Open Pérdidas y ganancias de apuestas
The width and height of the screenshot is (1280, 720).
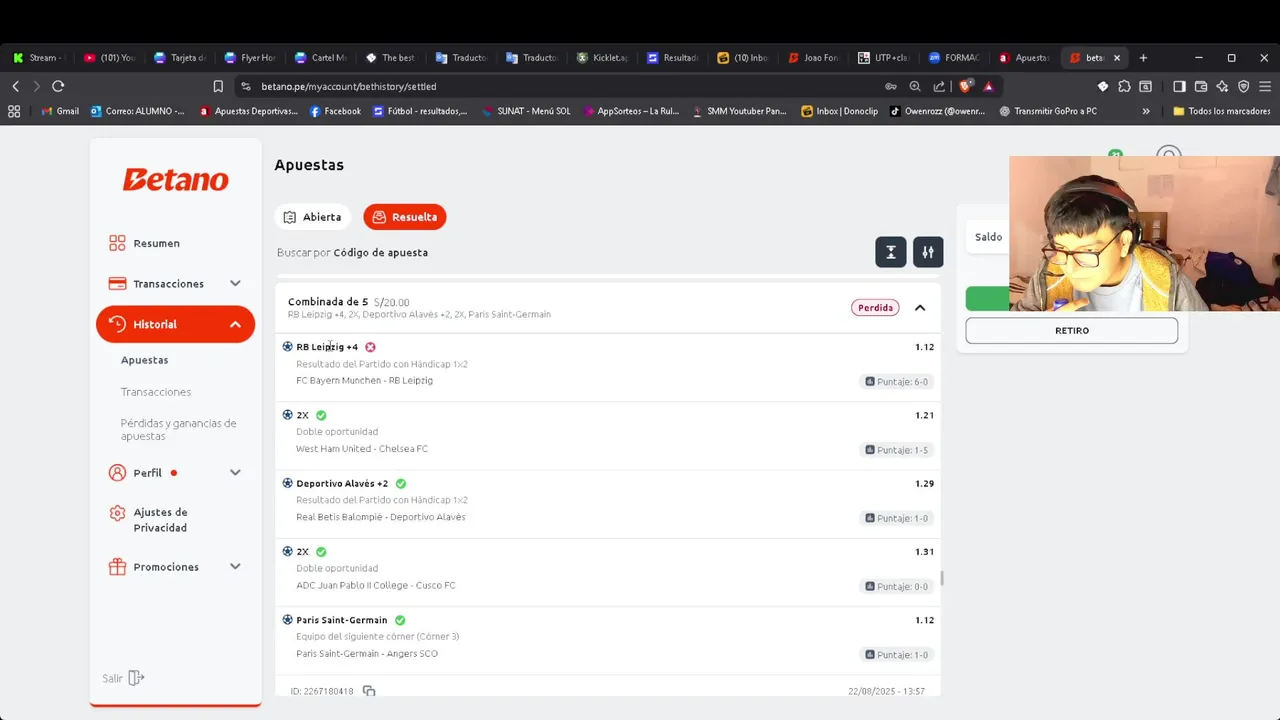[x=178, y=430]
